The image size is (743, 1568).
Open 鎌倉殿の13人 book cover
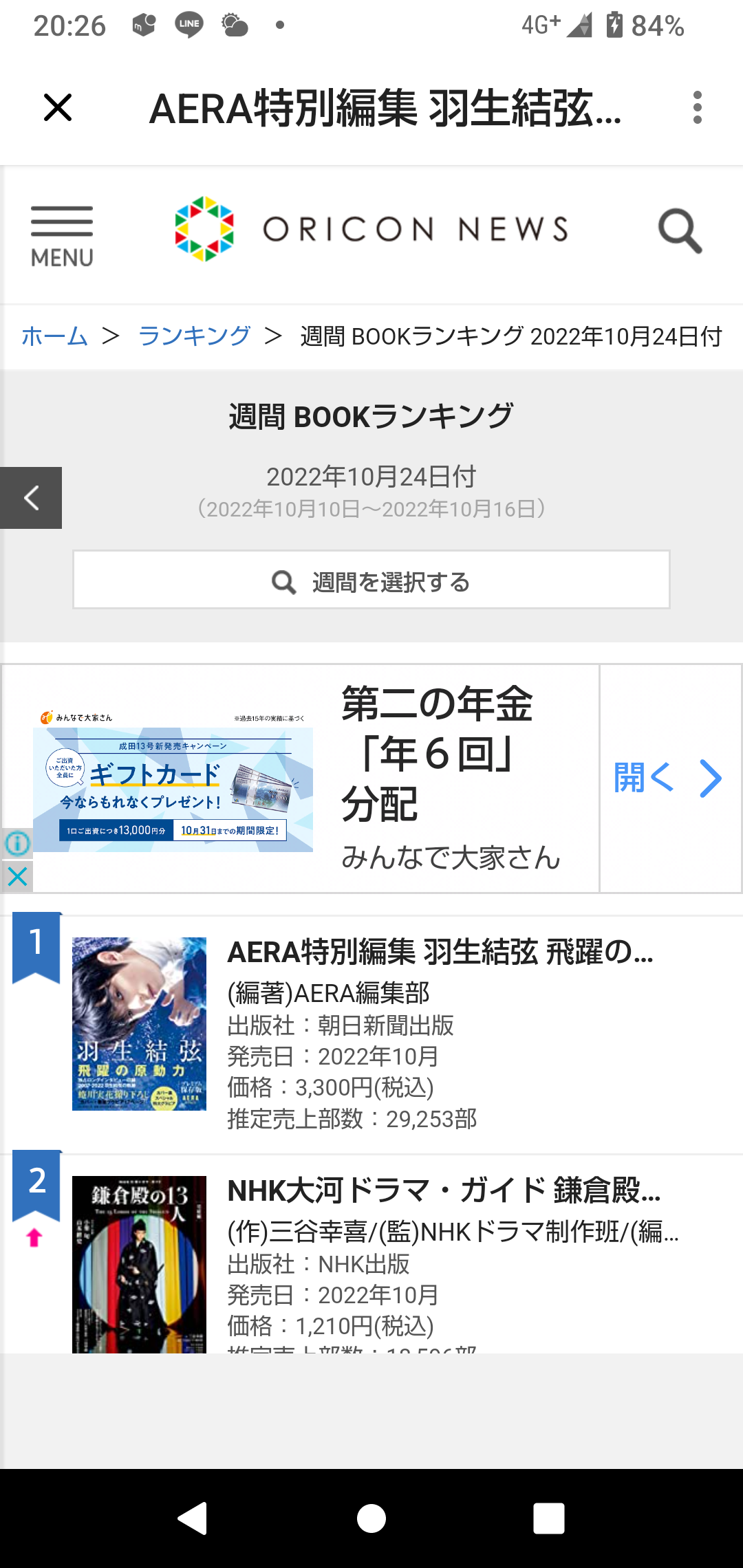(139, 1264)
